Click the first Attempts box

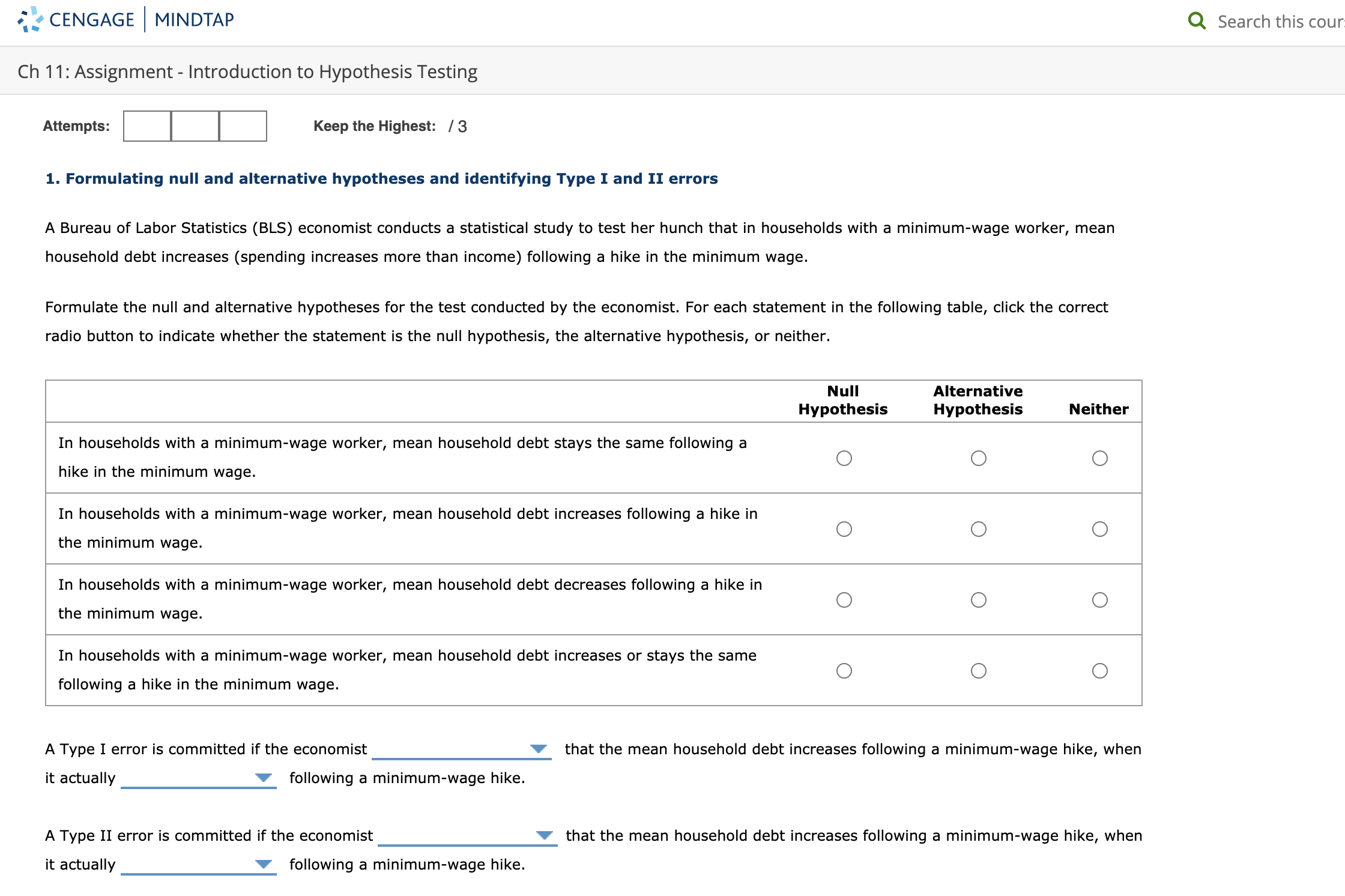147,126
